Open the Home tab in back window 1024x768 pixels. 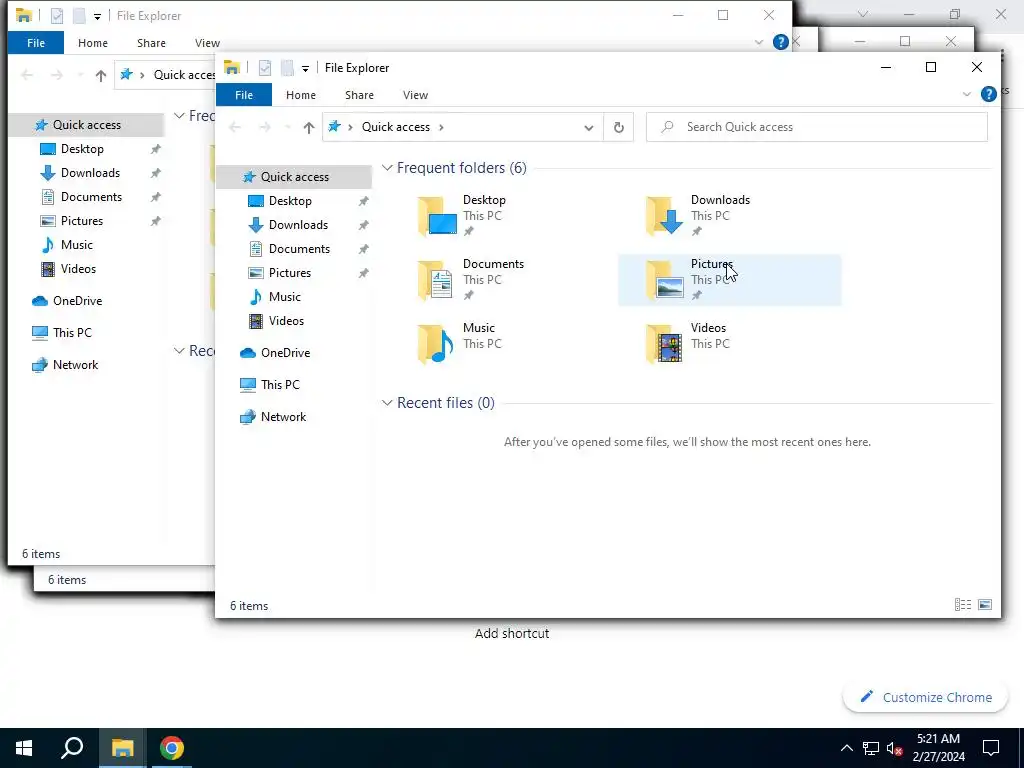tap(93, 42)
